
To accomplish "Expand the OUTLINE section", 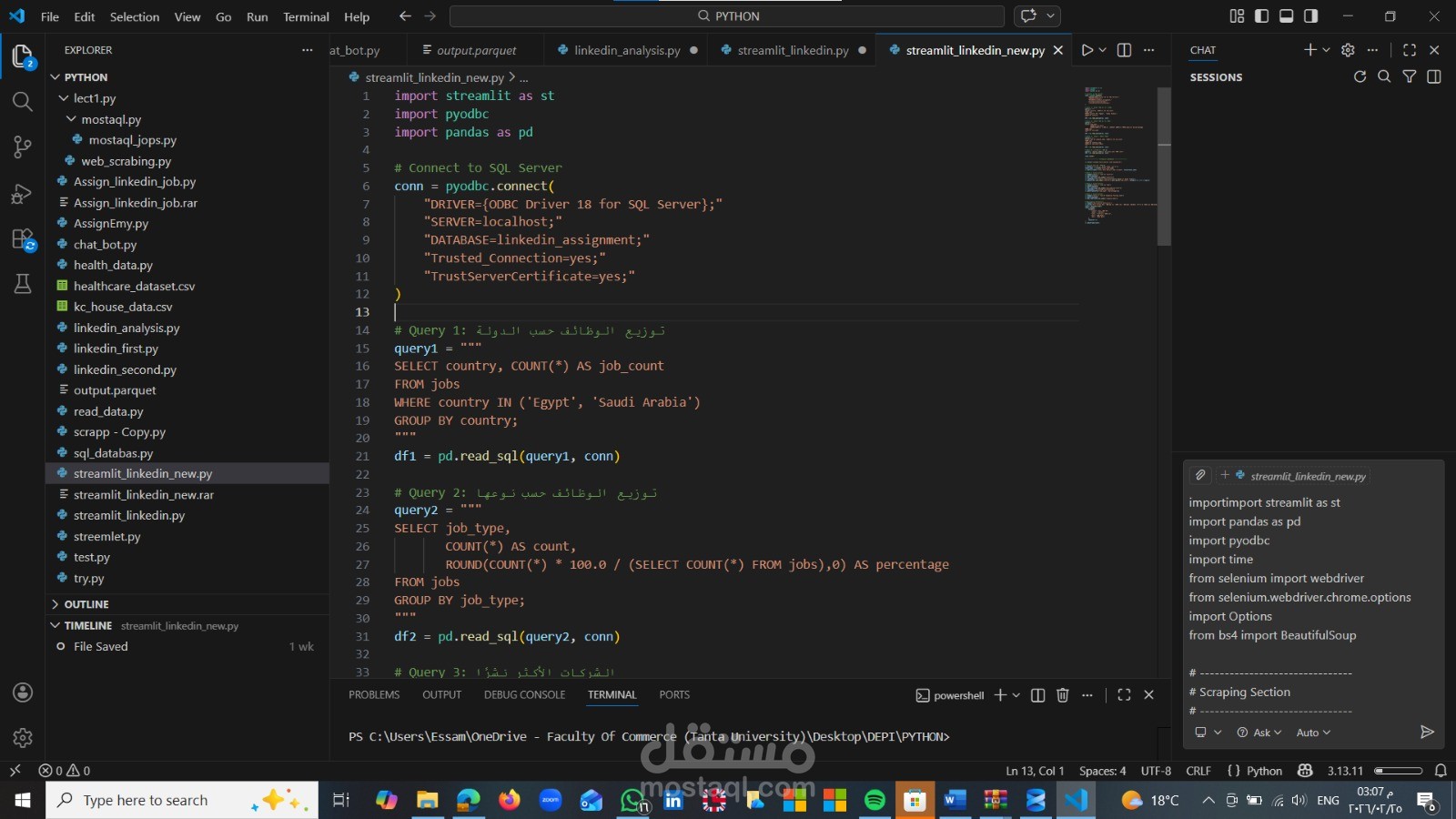I will coord(86,604).
